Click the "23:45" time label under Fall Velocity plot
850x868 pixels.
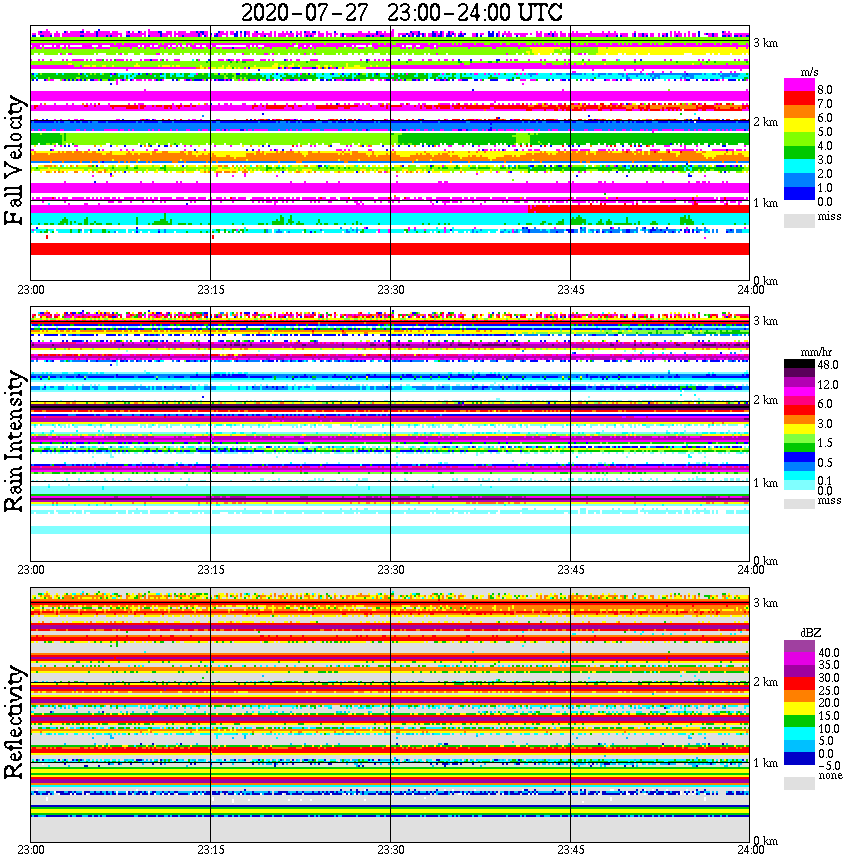(x=570, y=290)
